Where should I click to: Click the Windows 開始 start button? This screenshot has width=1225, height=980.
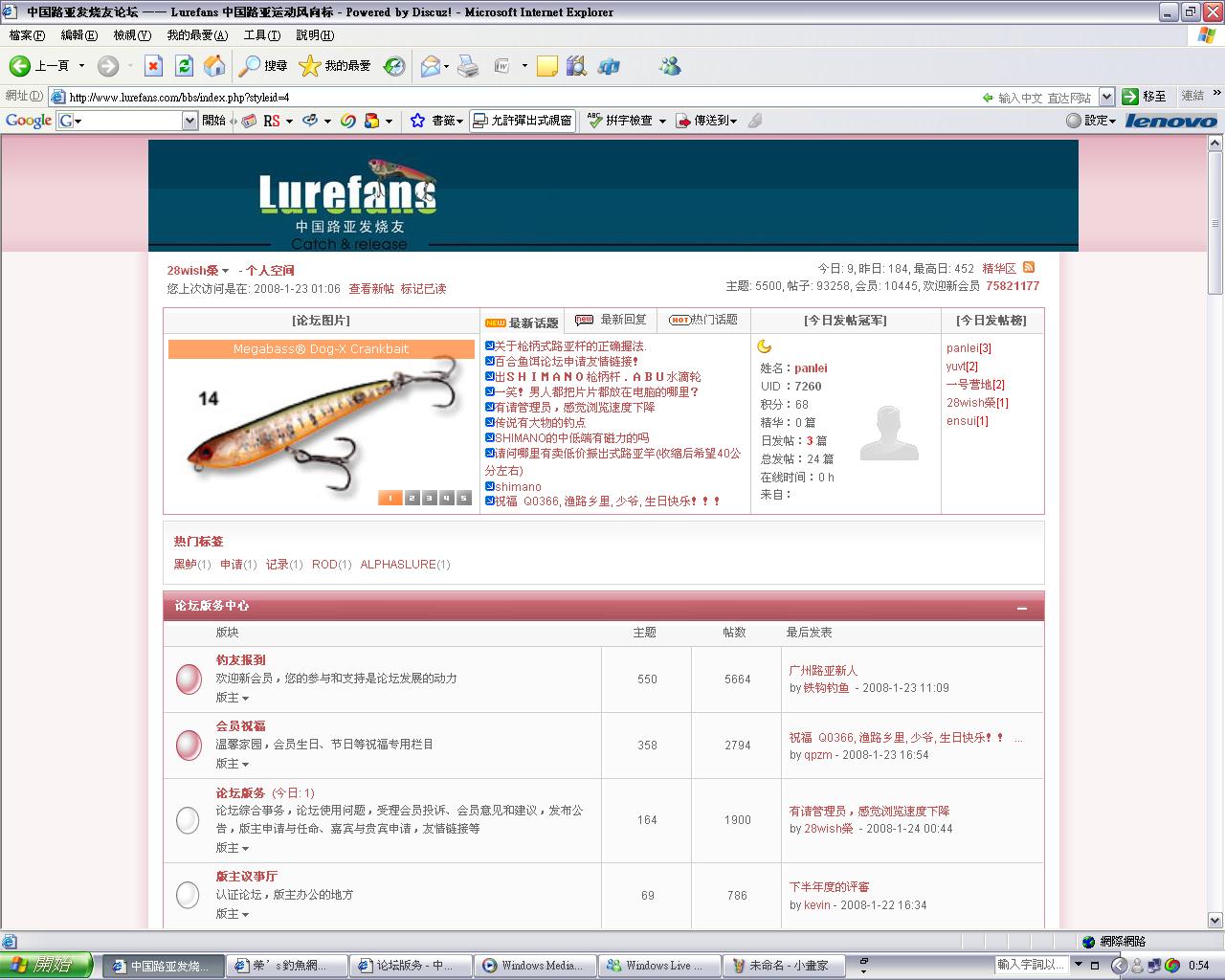click(x=46, y=965)
